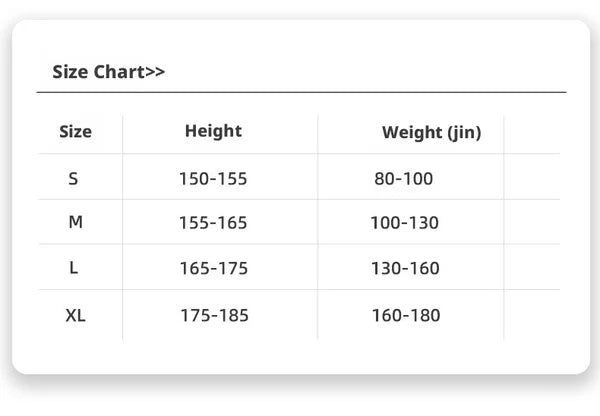Click the 165-175 height value
The width and height of the screenshot is (600, 416).
point(214,268)
